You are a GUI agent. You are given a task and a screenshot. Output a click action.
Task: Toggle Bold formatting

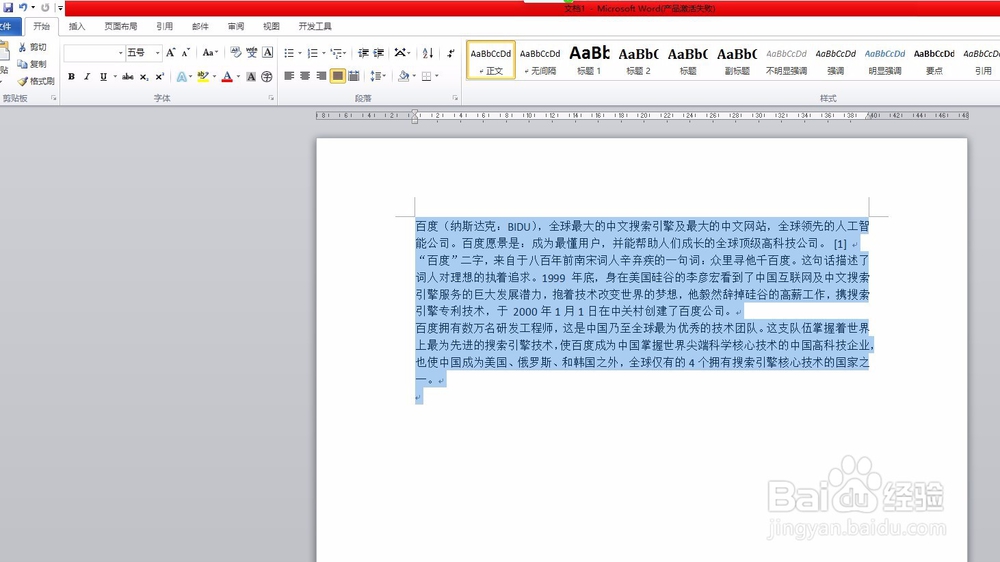pos(71,77)
